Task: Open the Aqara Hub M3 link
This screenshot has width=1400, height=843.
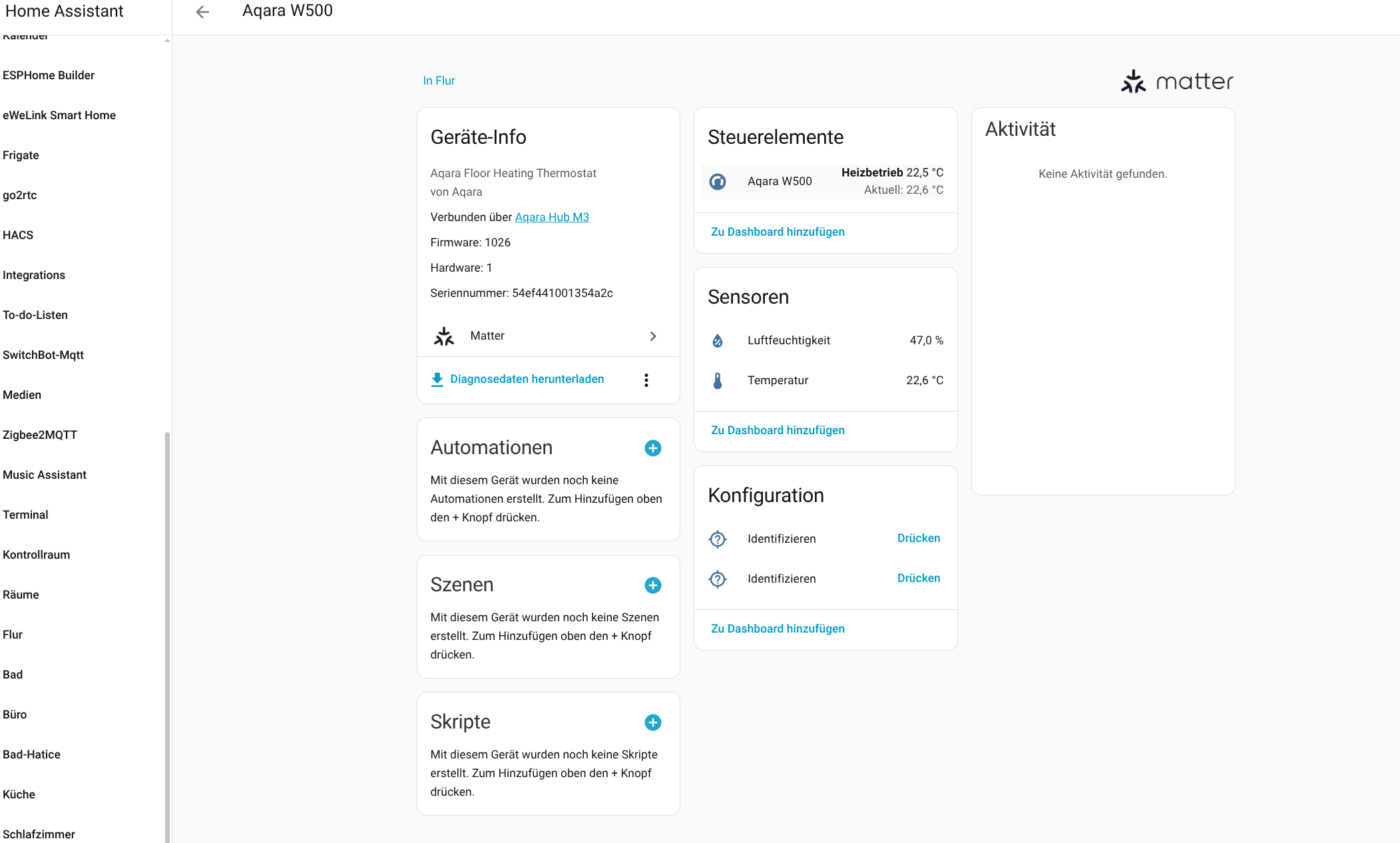Action: point(551,217)
